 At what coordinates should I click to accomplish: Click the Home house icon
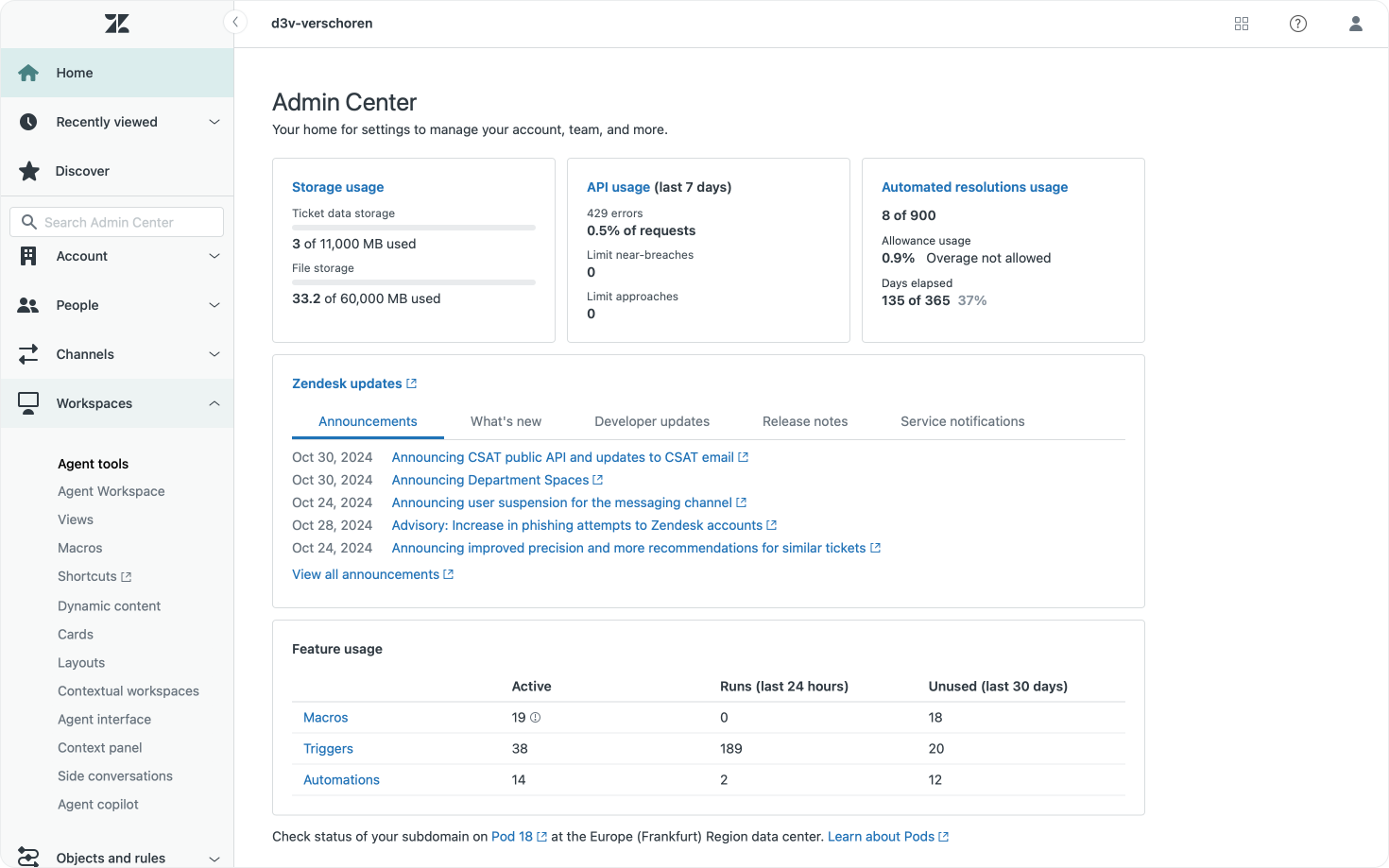pos(28,73)
